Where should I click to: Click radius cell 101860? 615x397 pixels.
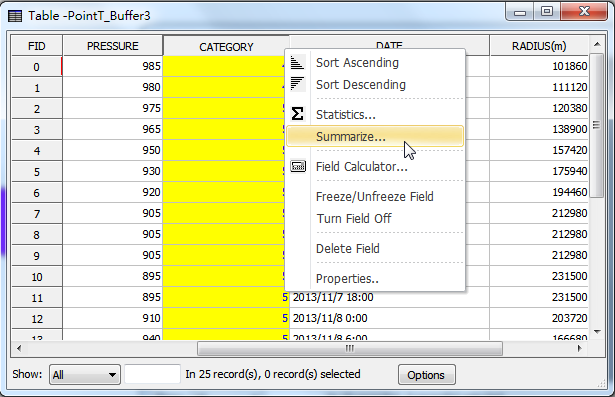539,66
